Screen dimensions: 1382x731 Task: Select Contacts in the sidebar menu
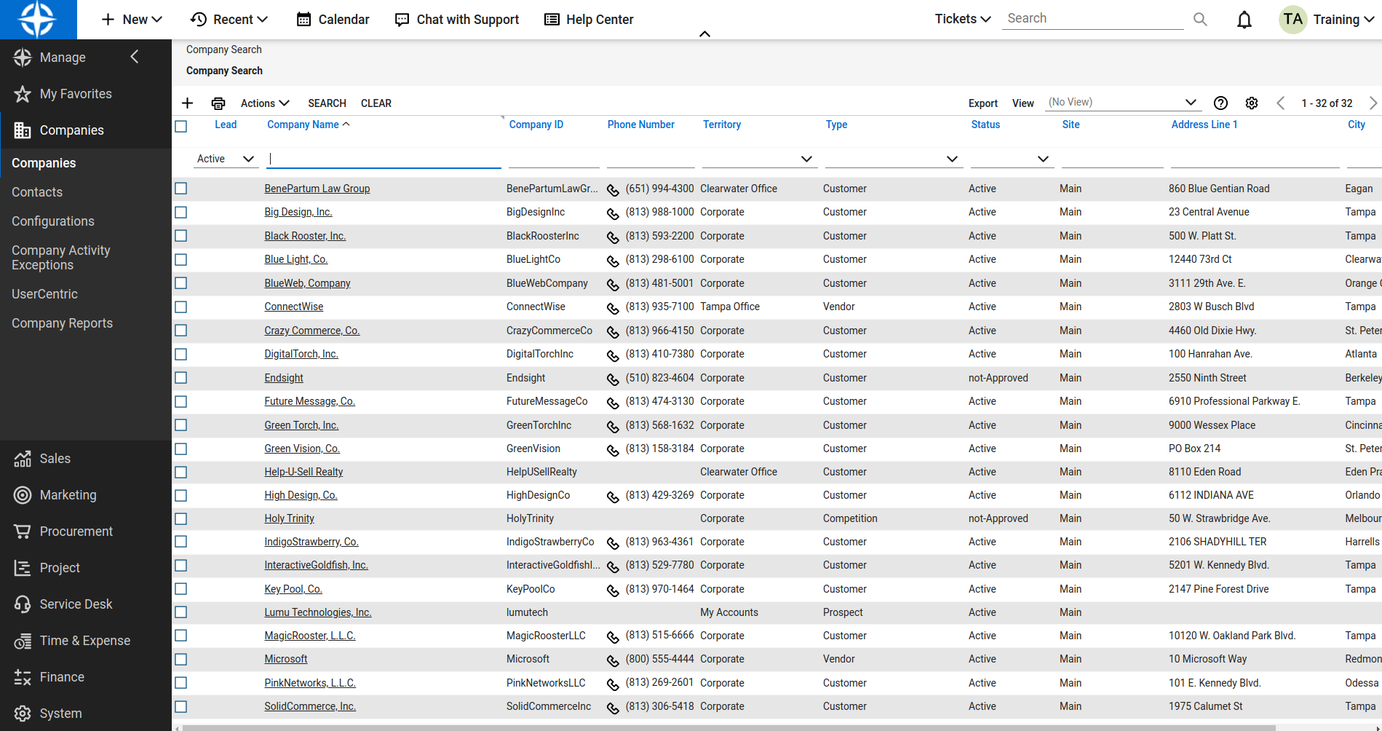[x=37, y=192]
